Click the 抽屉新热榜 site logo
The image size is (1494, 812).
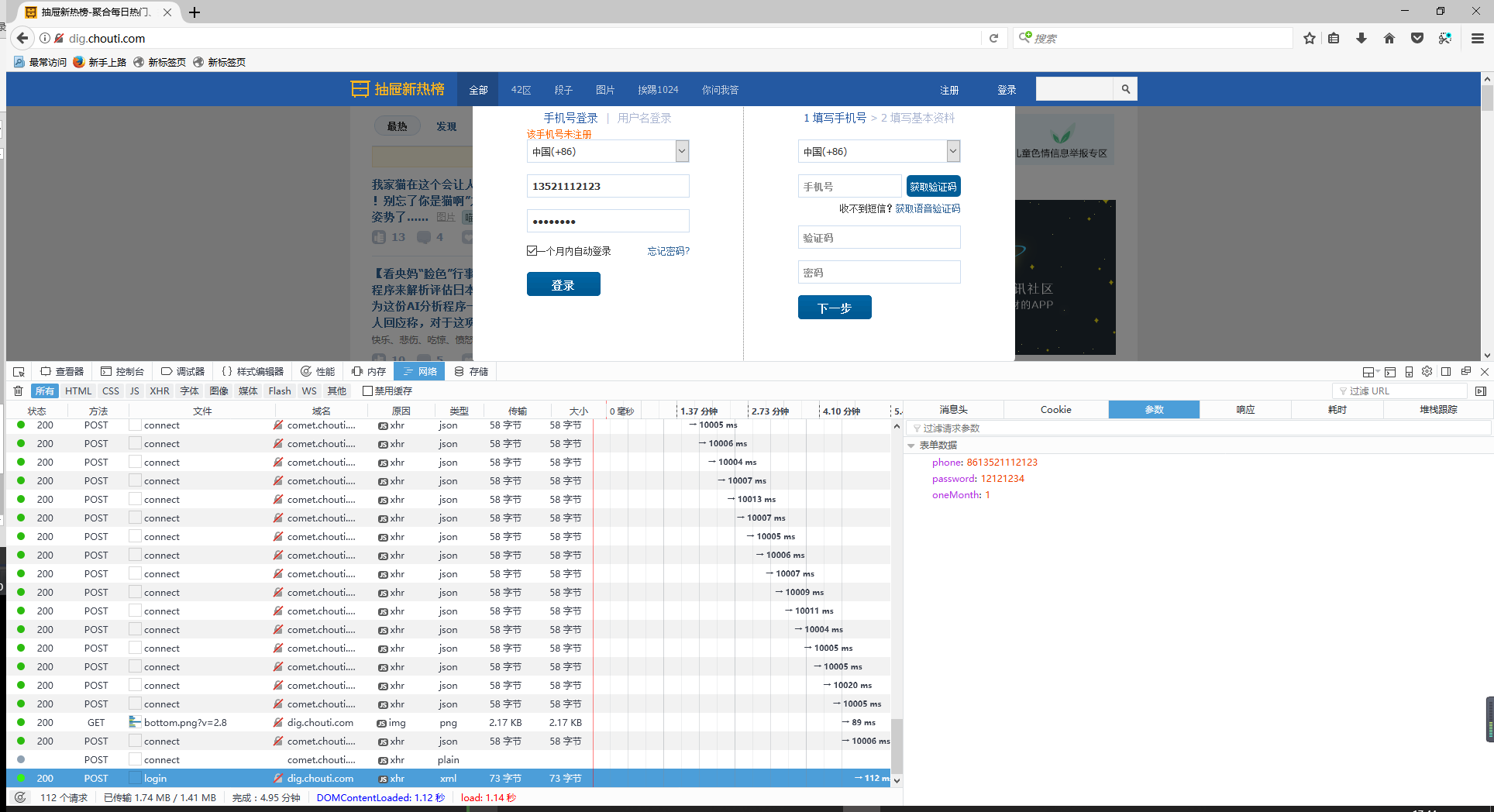[x=398, y=89]
